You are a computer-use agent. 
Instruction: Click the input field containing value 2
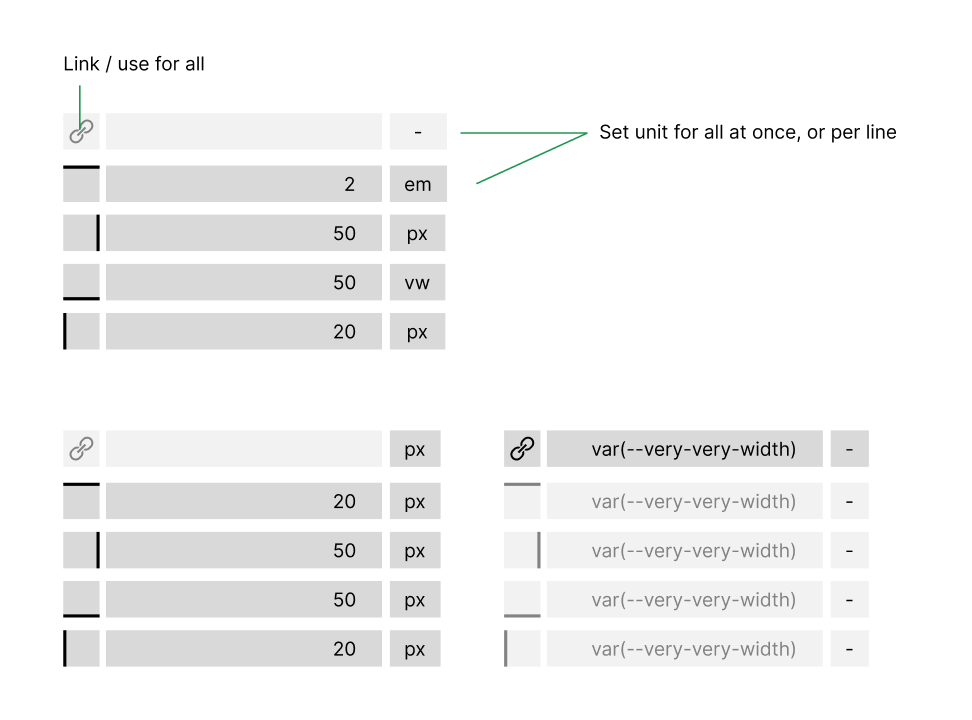pos(244,184)
